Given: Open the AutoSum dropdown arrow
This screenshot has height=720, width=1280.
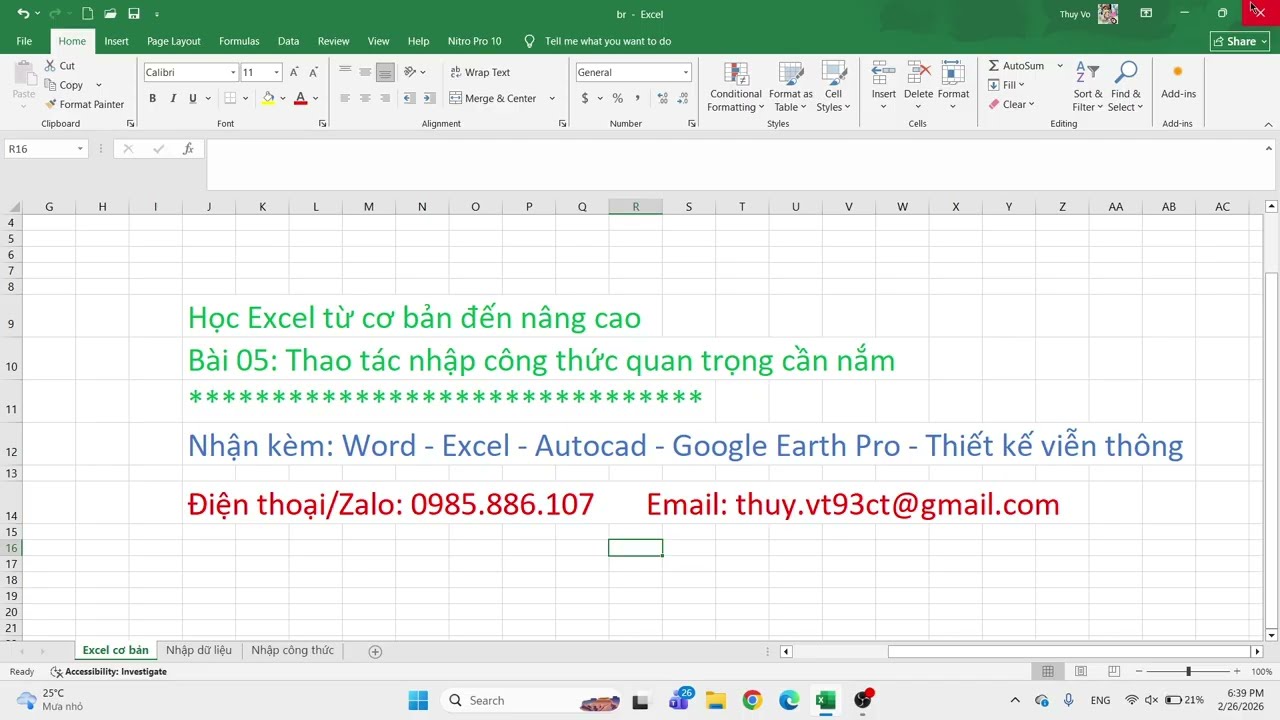Looking at the screenshot, I should 1060,66.
